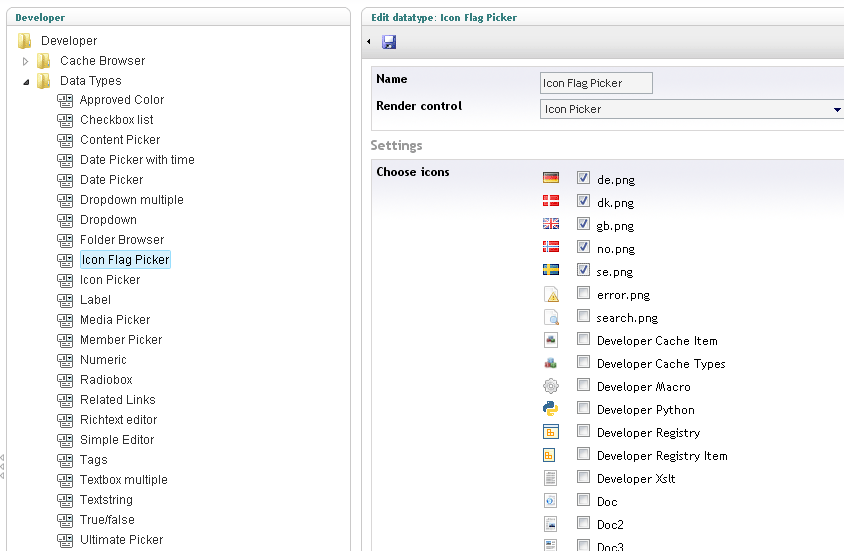
Task: Click the Developer Python snake icon
Action: 551,409
